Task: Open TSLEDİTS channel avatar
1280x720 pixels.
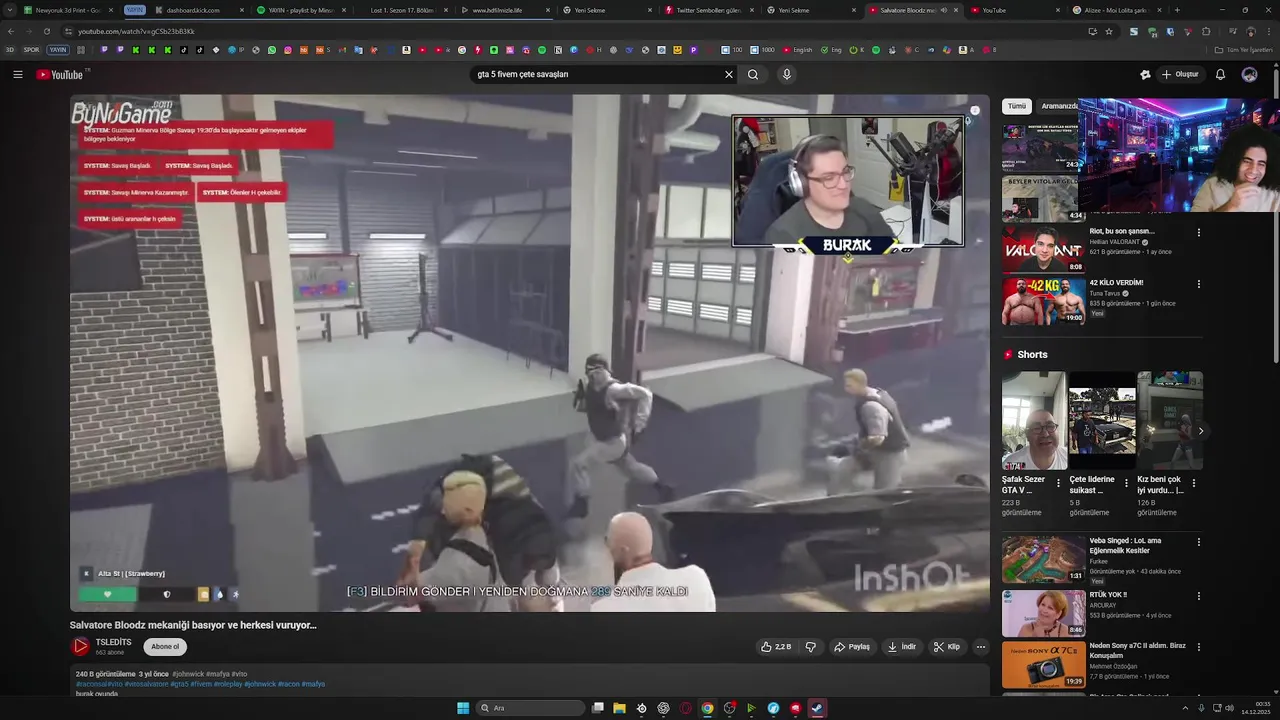Action: coord(80,647)
